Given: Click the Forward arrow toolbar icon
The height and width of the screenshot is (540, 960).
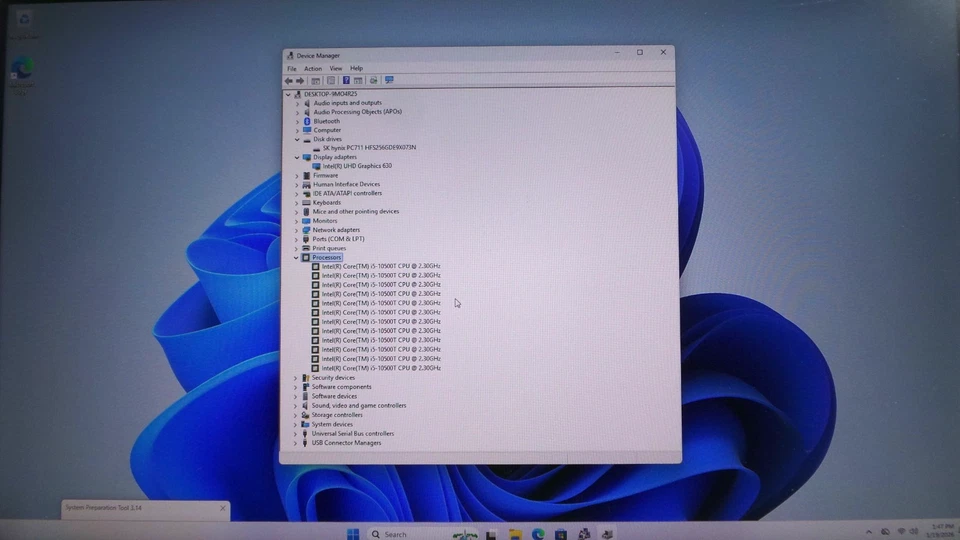Looking at the screenshot, I should click(x=300, y=81).
